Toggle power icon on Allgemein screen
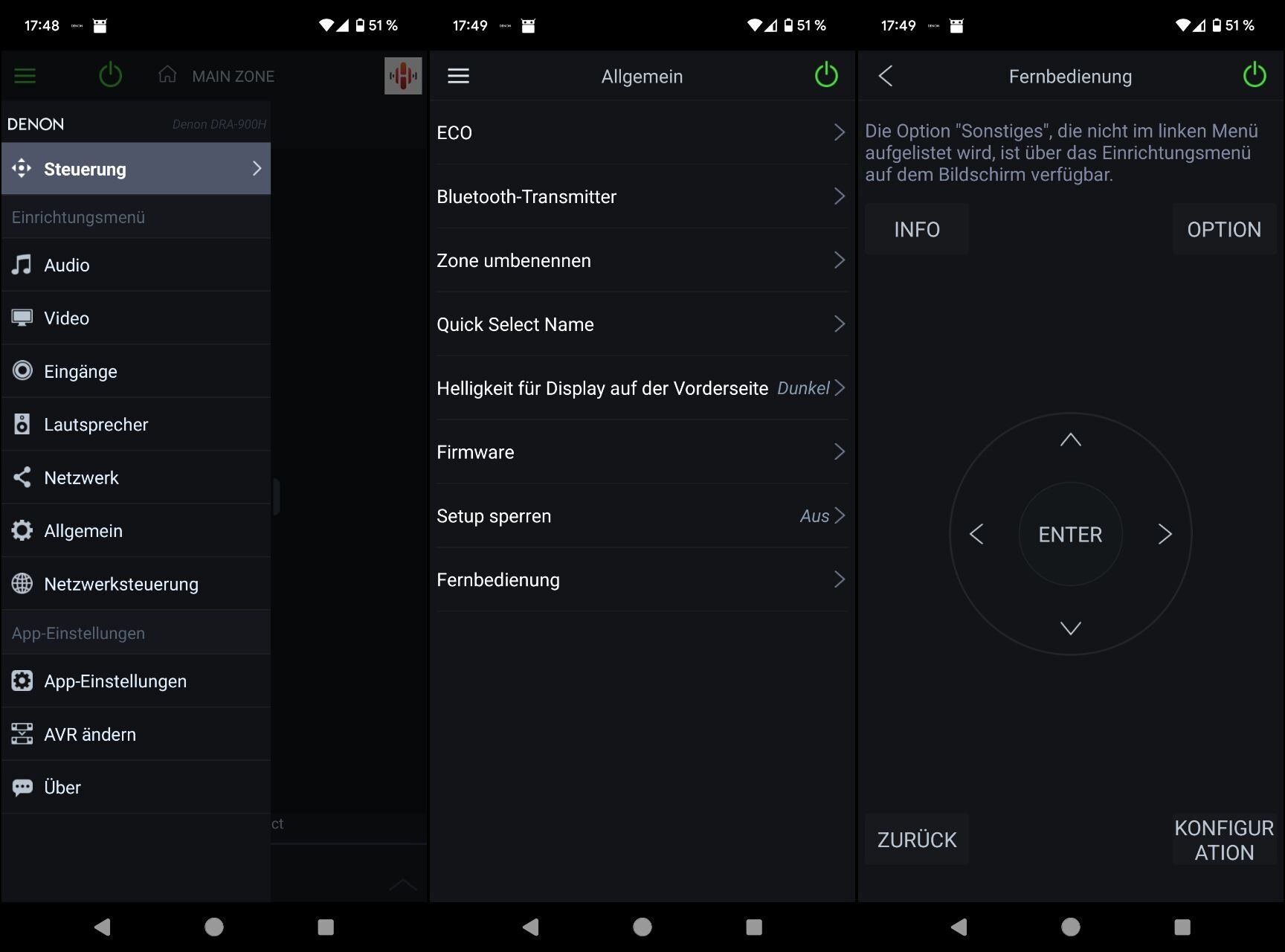This screenshot has height=952, width=1285. tap(826, 75)
